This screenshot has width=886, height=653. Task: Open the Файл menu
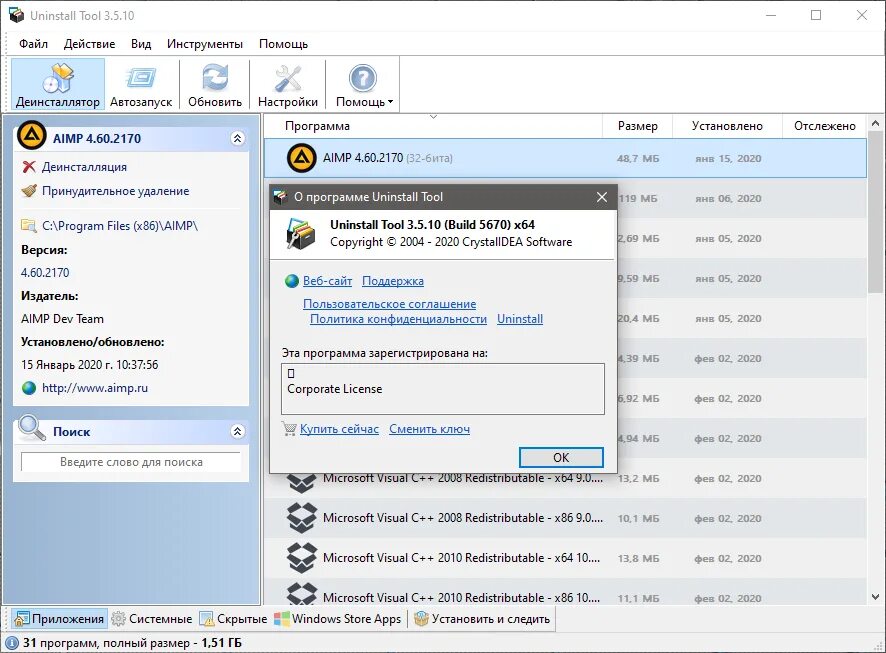[x=33, y=43]
